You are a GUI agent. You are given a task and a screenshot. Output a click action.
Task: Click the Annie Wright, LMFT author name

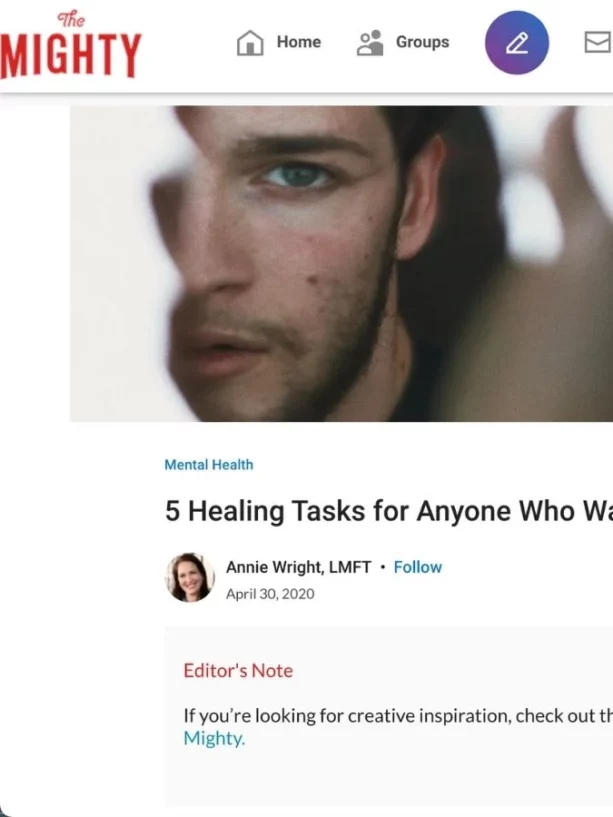(x=299, y=567)
